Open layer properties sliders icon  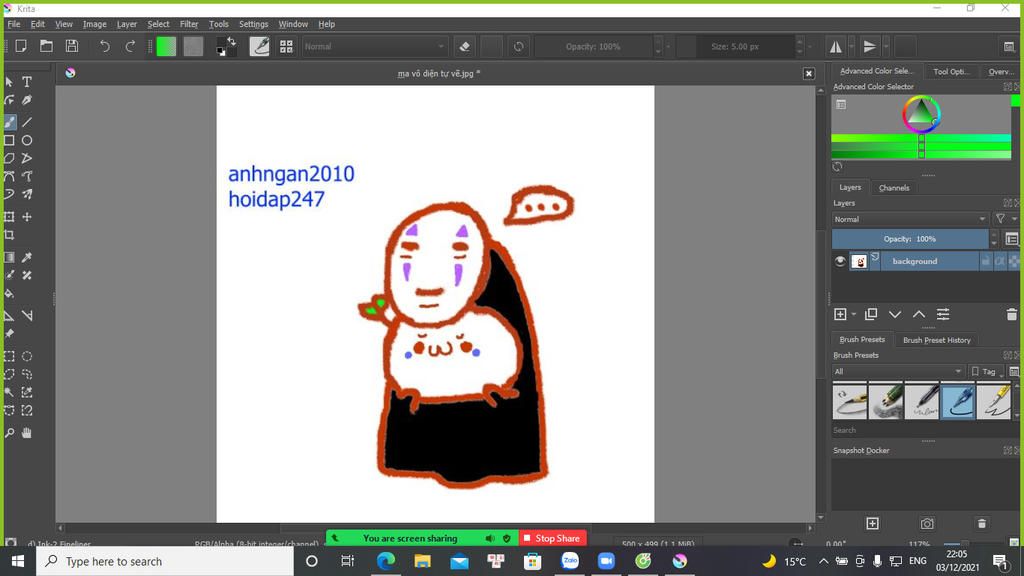(x=943, y=315)
